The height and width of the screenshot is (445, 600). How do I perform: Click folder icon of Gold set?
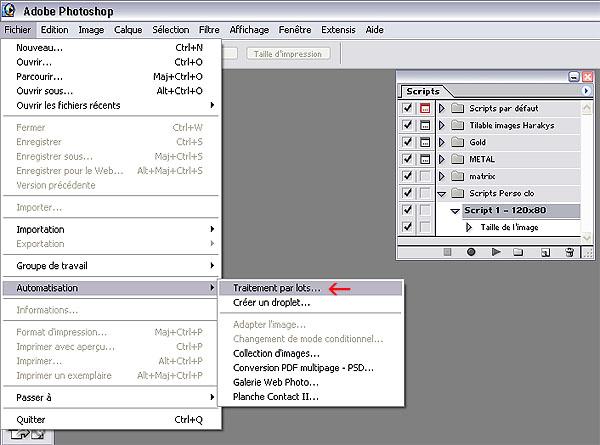click(x=457, y=142)
